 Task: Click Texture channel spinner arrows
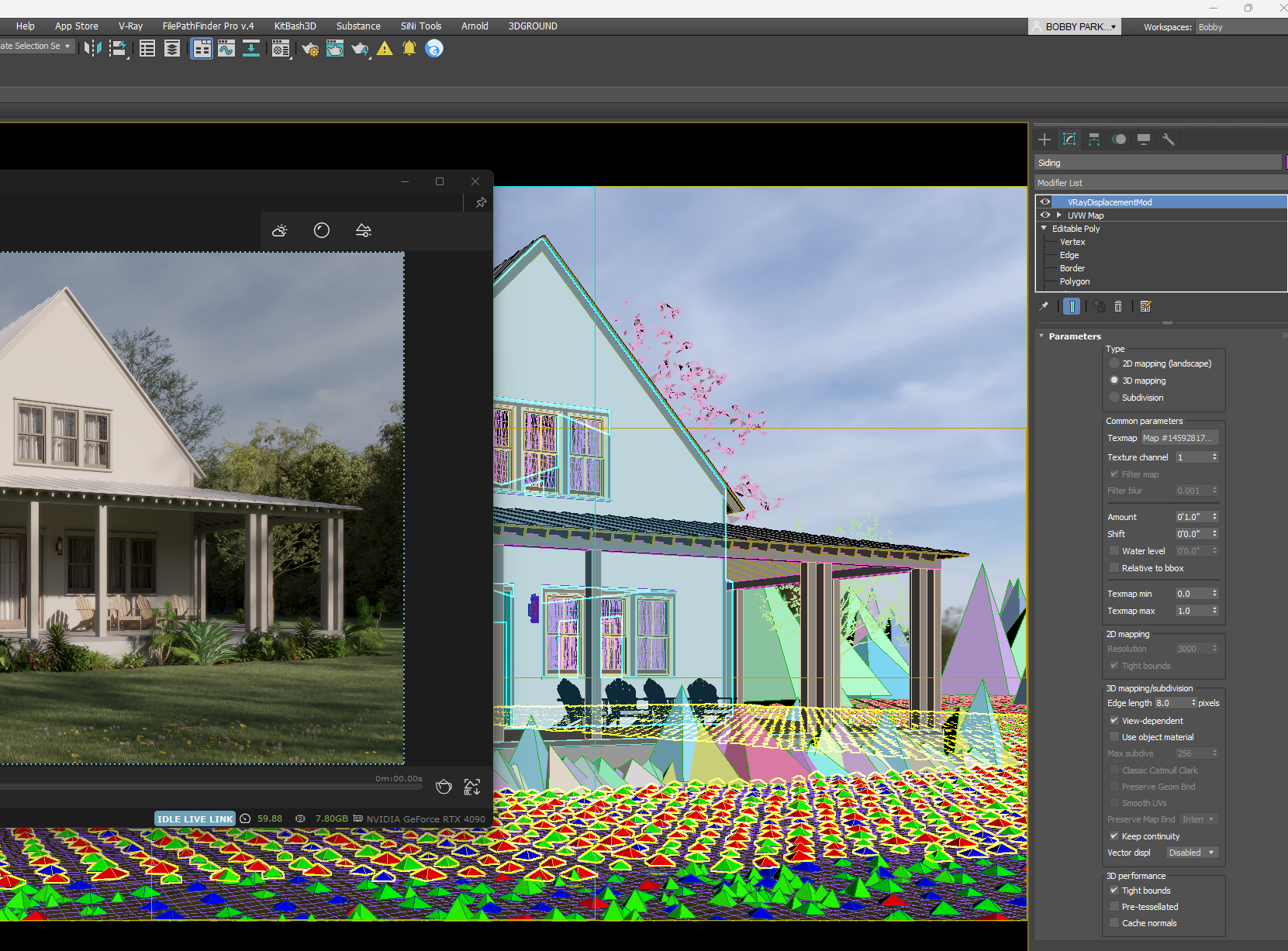click(1215, 457)
